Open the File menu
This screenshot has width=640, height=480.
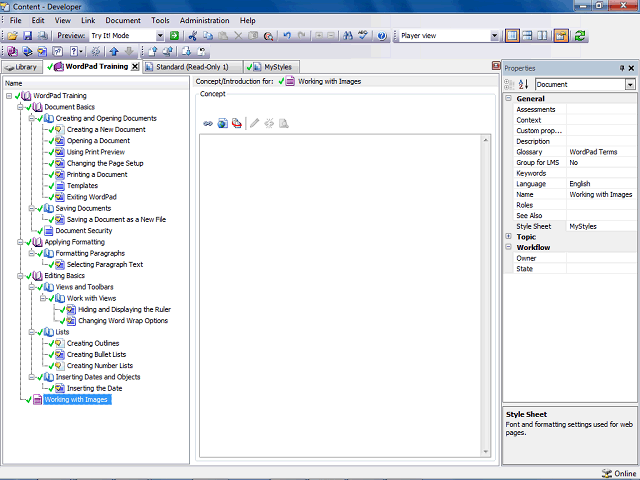point(16,20)
